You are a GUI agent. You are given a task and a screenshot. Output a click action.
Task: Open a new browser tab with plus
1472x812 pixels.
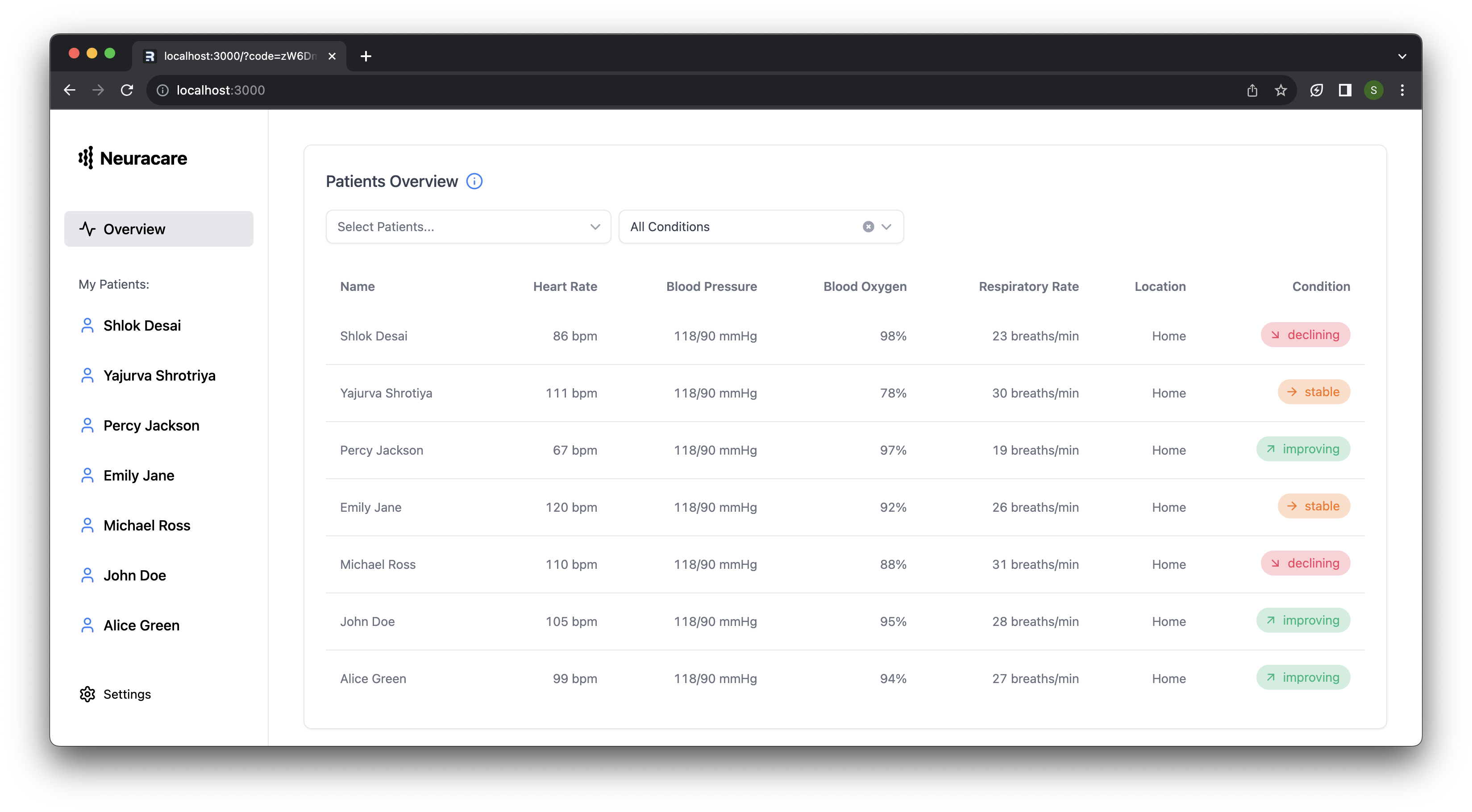(366, 56)
